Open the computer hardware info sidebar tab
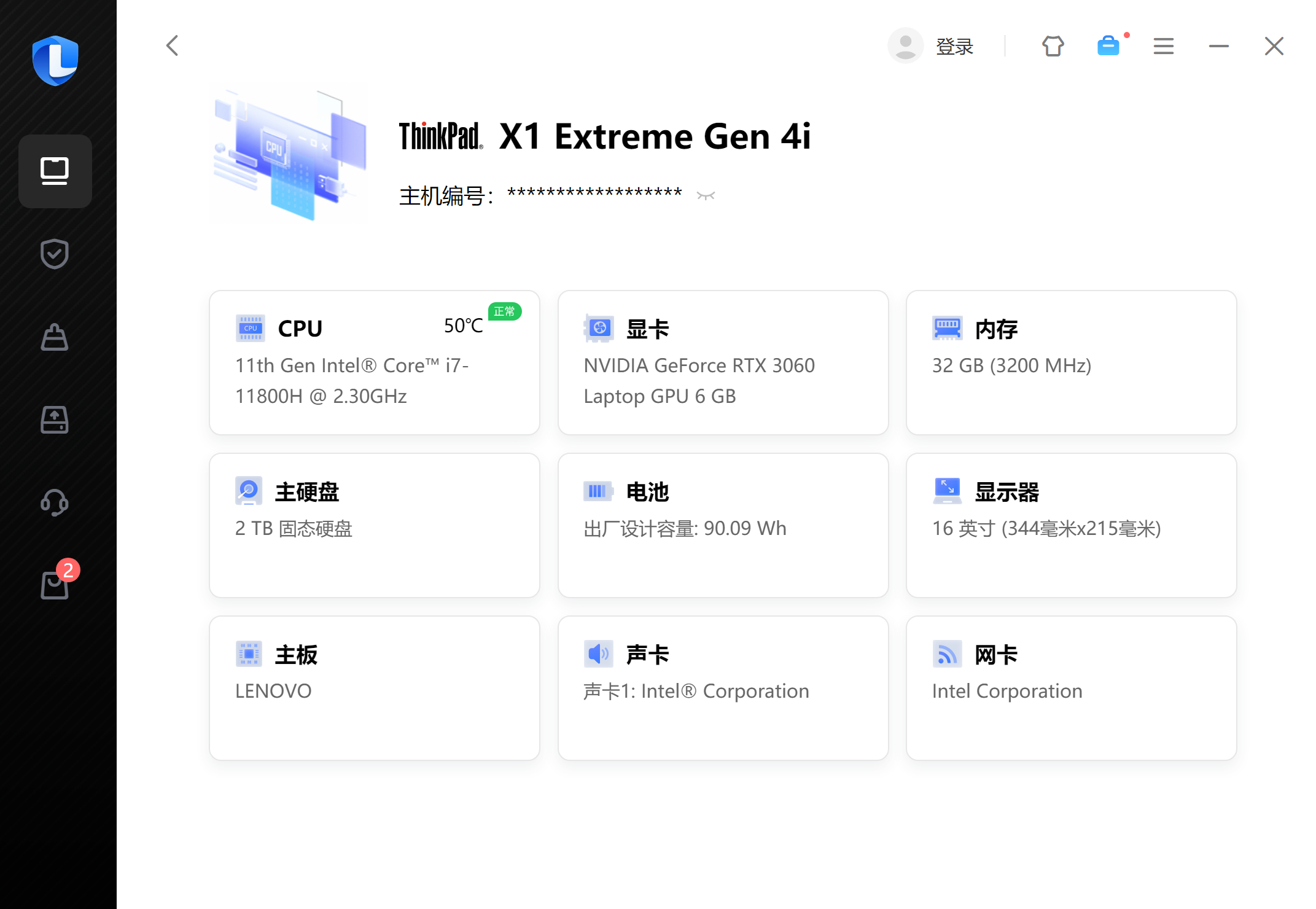This screenshot has height=909, width=1316. (55, 171)
